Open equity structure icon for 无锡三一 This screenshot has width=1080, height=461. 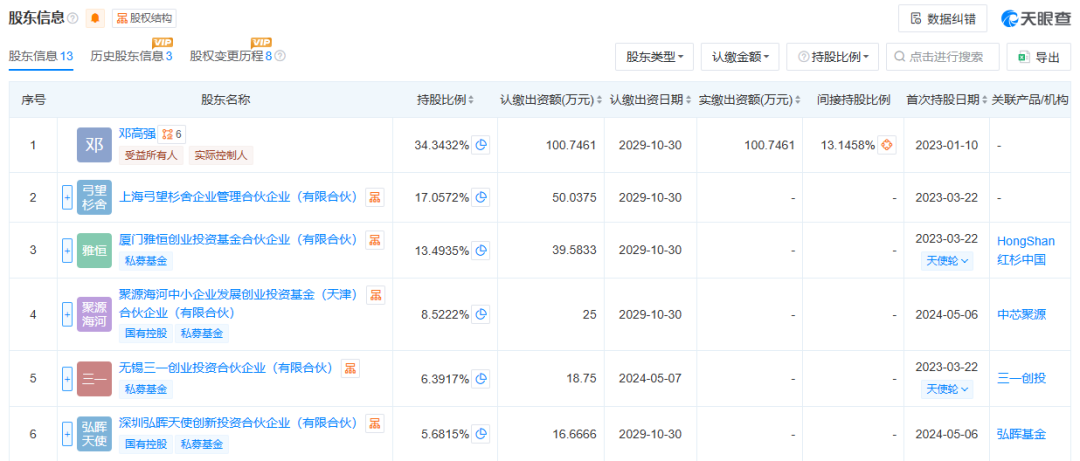click(350, 368)
